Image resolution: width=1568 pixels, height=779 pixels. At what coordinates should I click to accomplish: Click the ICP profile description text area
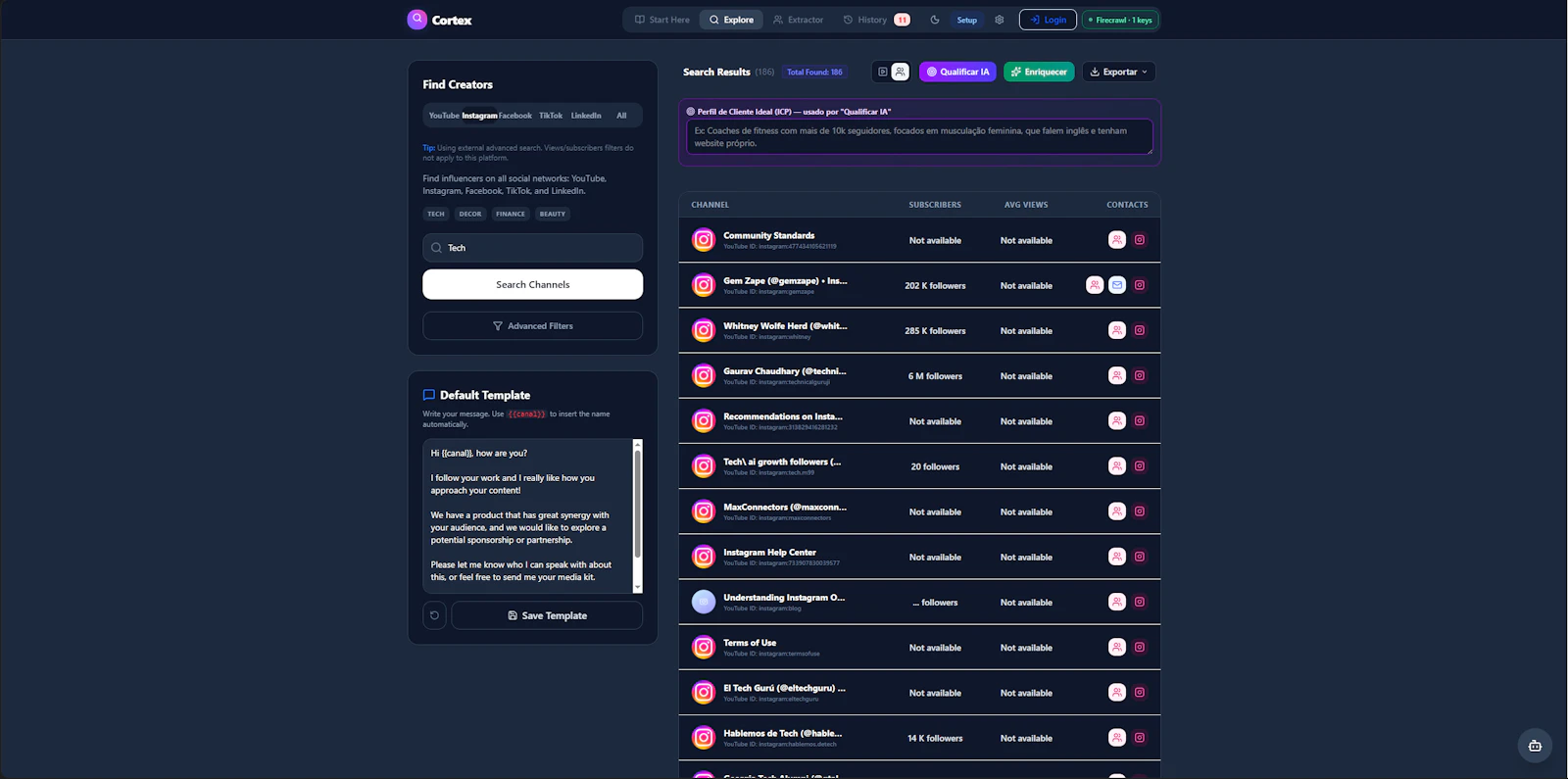[x=919, y=136]
